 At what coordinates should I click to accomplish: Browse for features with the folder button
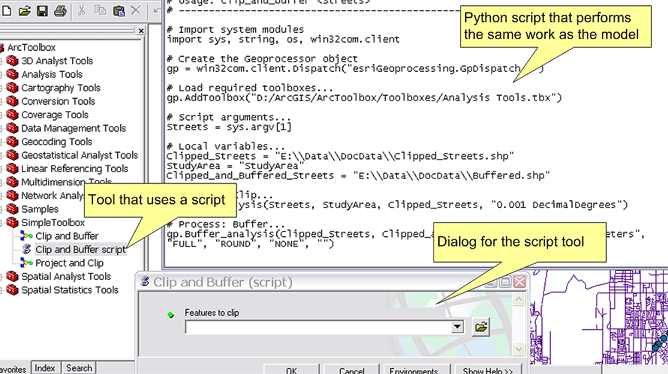(x=481, y=327)
